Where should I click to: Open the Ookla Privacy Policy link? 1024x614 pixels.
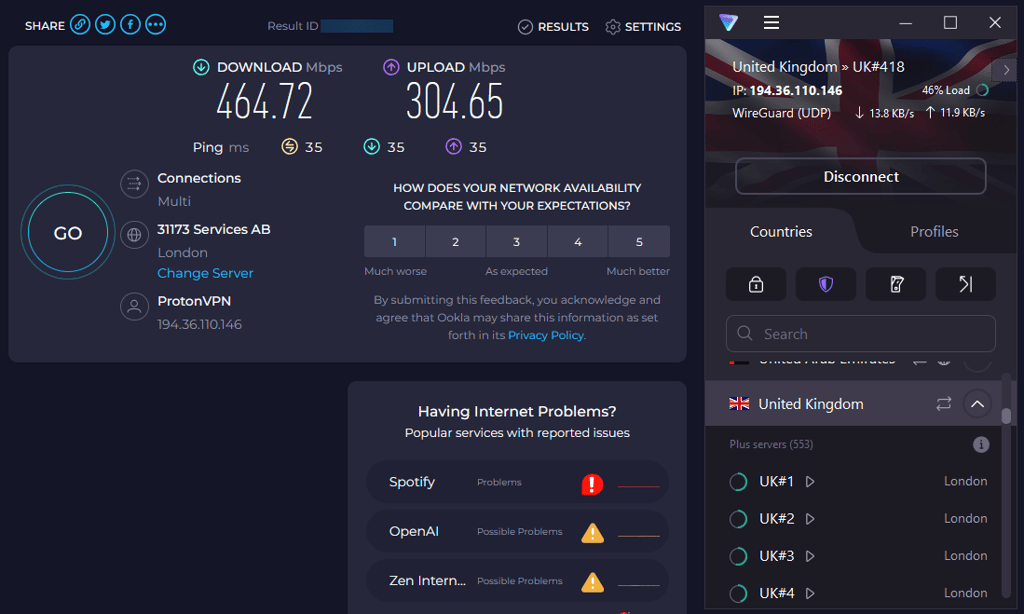click(x=546, y=335)
